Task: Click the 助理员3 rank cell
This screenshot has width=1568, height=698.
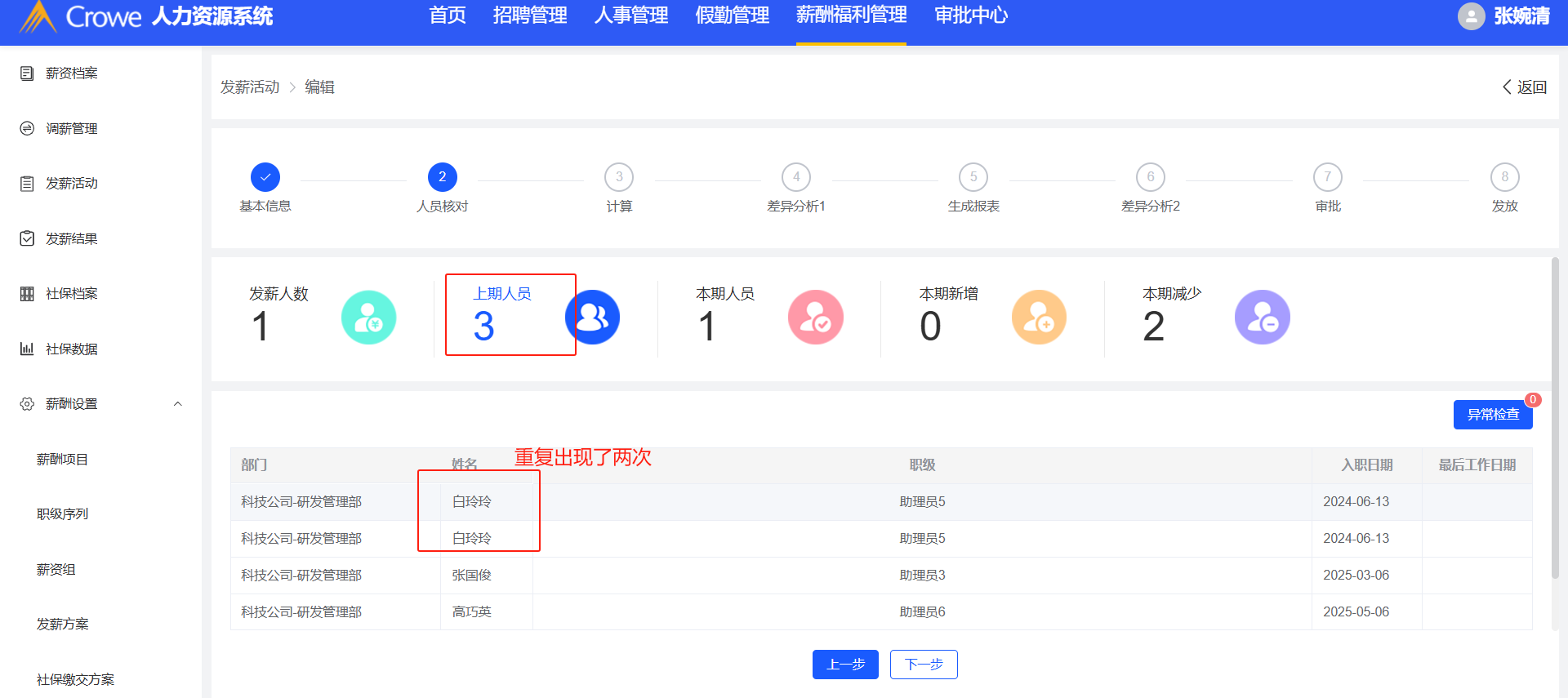Action: point(922,576)
